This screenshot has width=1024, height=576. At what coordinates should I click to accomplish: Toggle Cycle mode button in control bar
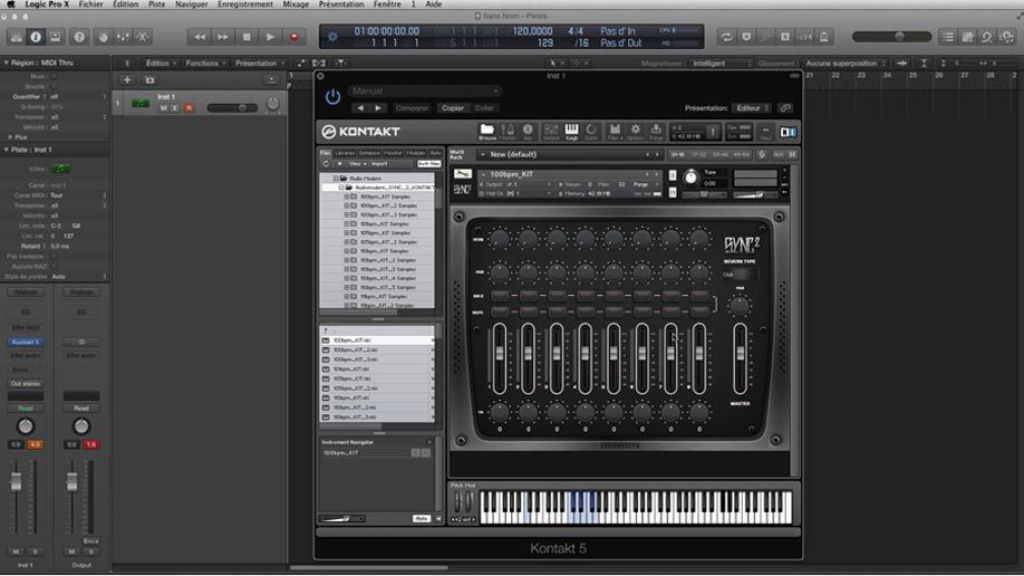[x=726, y=37]
